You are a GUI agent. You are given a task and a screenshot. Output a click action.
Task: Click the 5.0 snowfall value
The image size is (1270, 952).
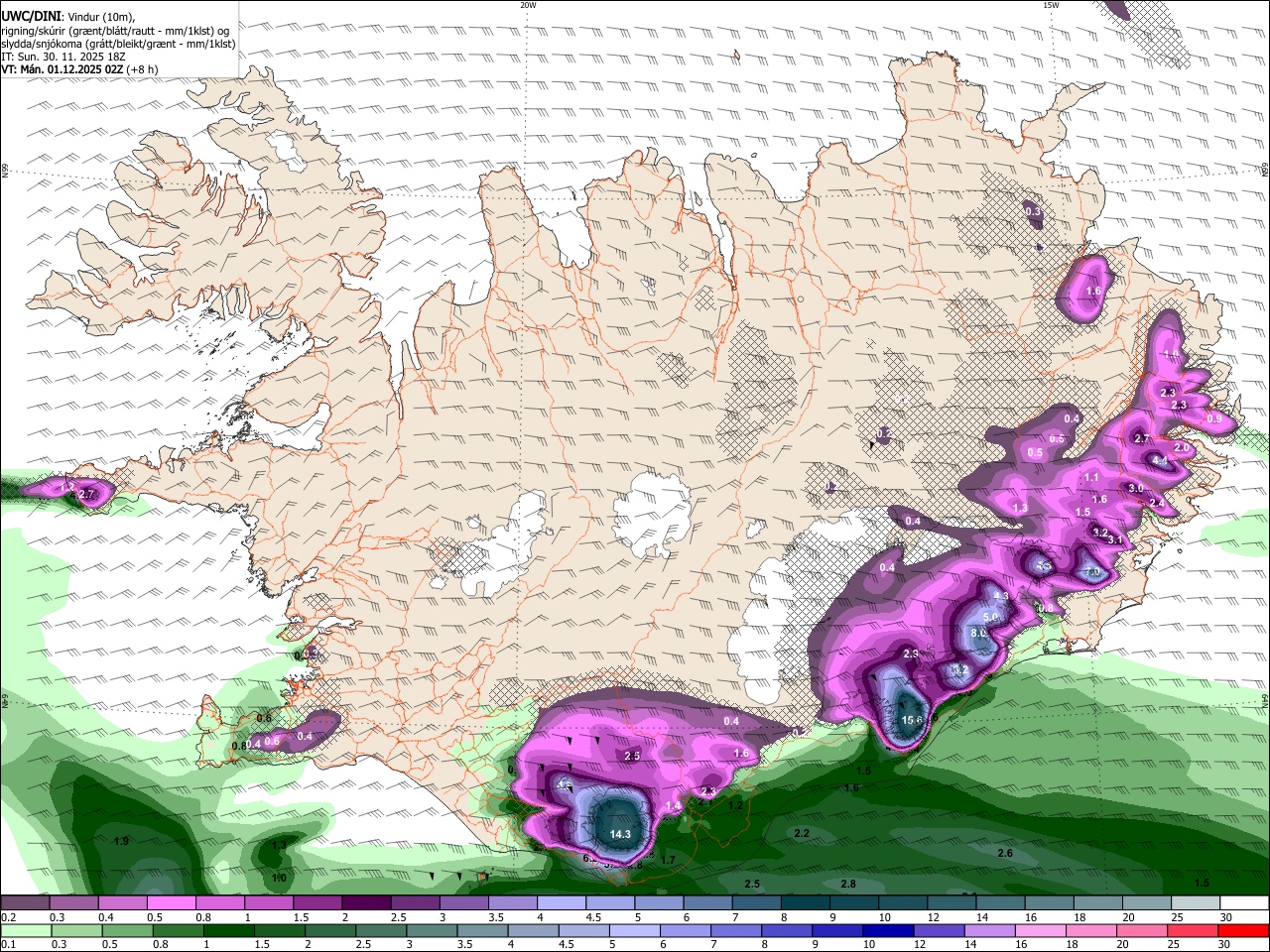(x=990, y=618)
